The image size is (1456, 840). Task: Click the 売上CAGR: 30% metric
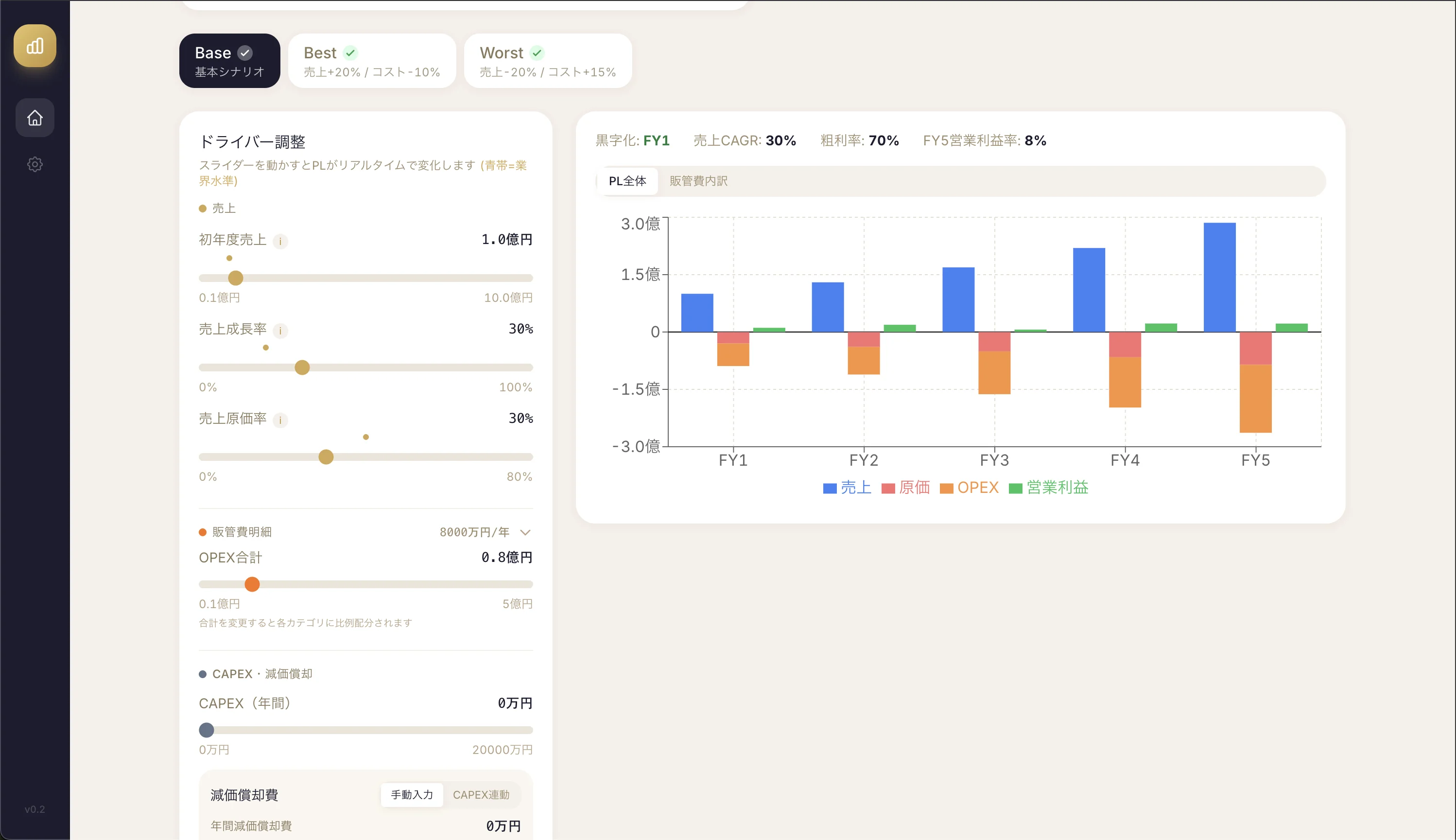745,141
